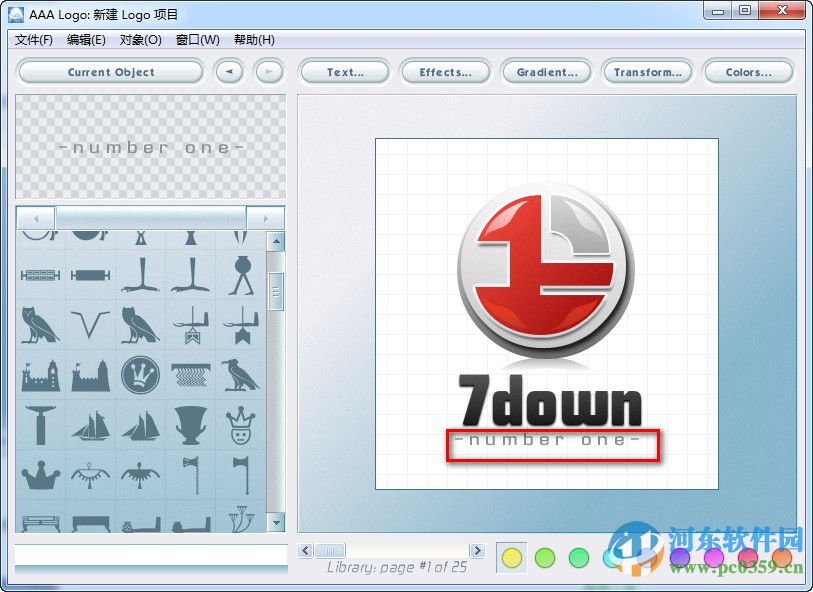Click down arrow of shape library scrollbar
Viewport: 813px width, 592px height.
[x=276, y=522]
